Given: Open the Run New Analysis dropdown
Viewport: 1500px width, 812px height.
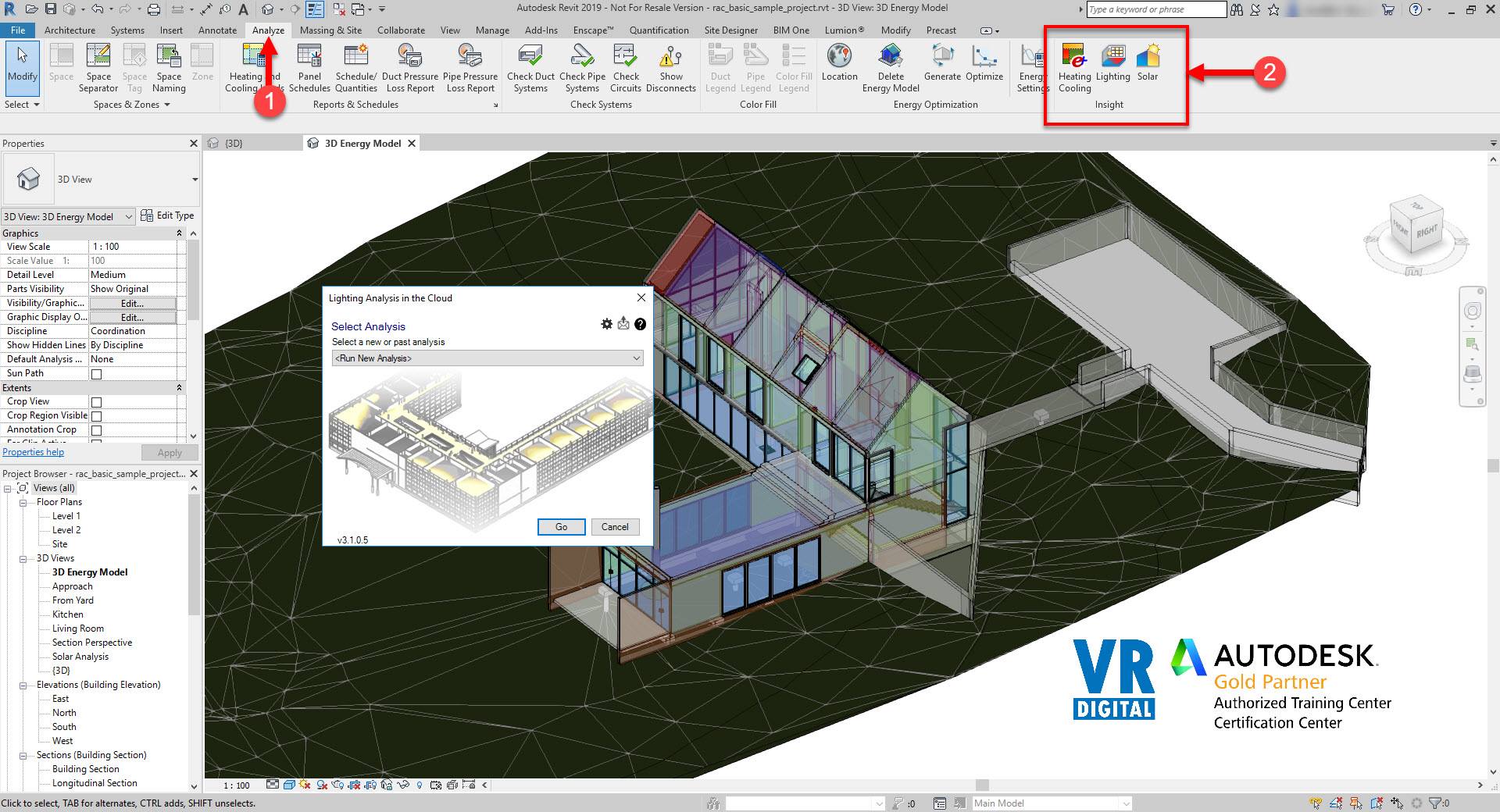Looking at the screenshot, I should click(x=487, y=358).
